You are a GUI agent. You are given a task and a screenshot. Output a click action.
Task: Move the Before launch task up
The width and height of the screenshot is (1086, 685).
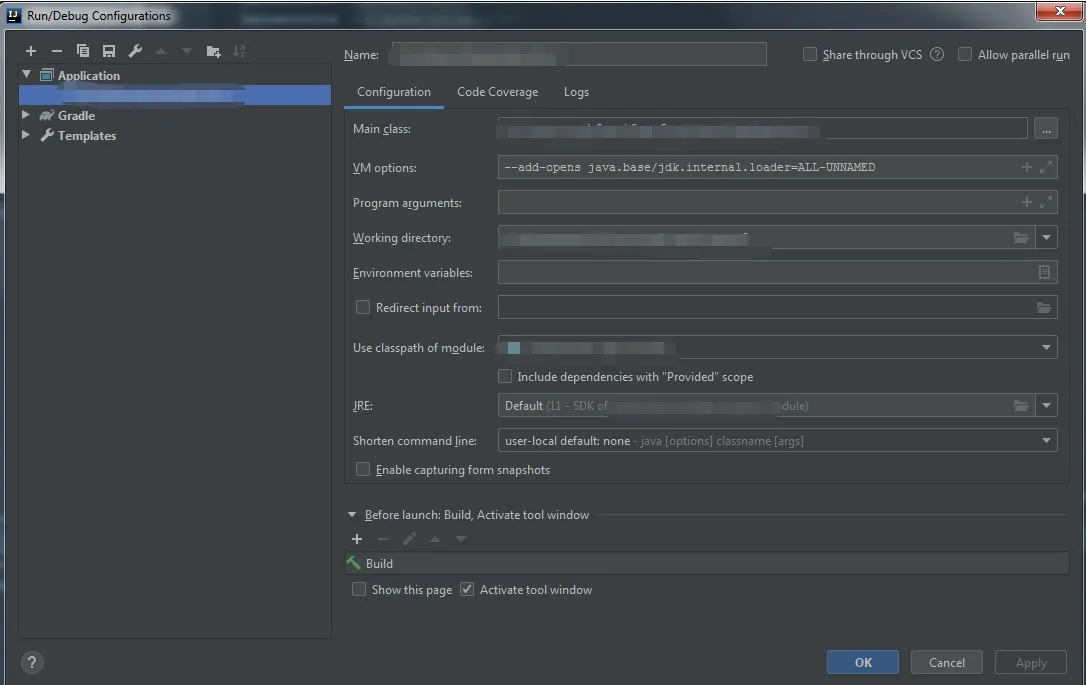point(435,539)
